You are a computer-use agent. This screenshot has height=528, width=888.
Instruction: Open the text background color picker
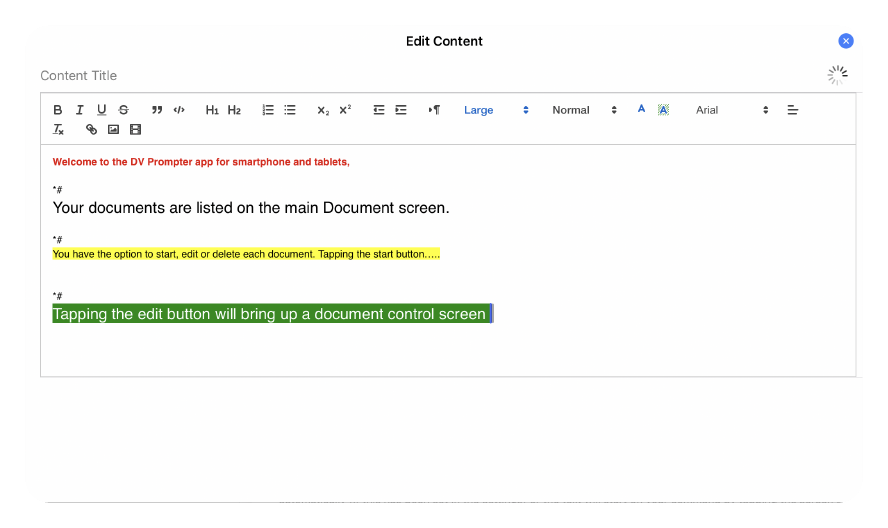pyautogui.click(x=663, y=110)
